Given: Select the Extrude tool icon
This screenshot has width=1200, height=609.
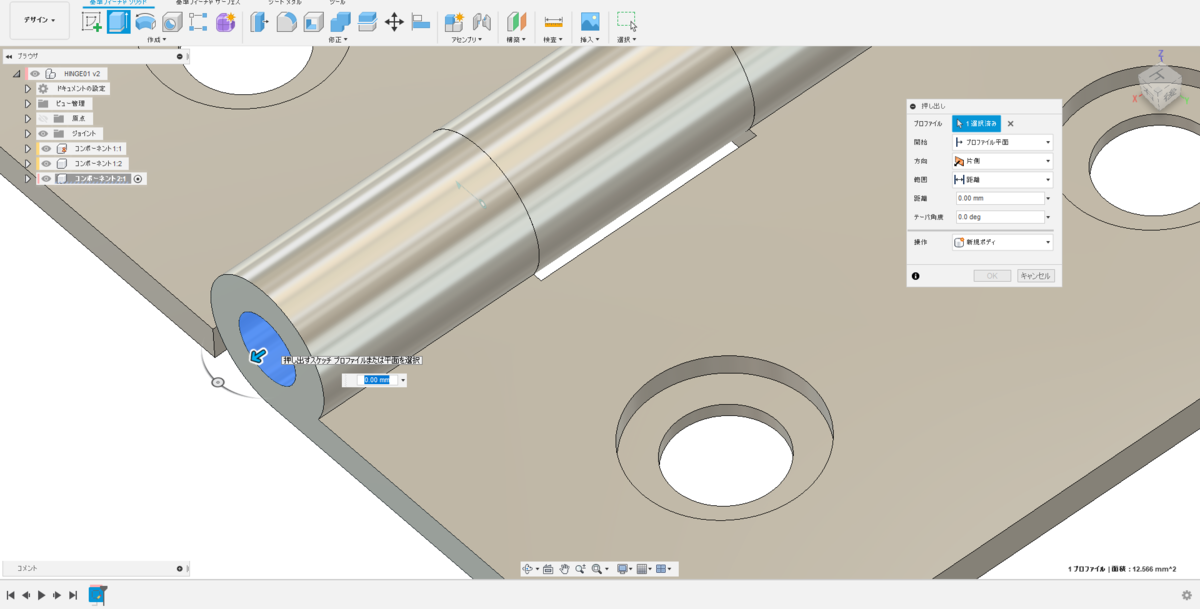Looking at the screenshot, I should click(119, 22).
